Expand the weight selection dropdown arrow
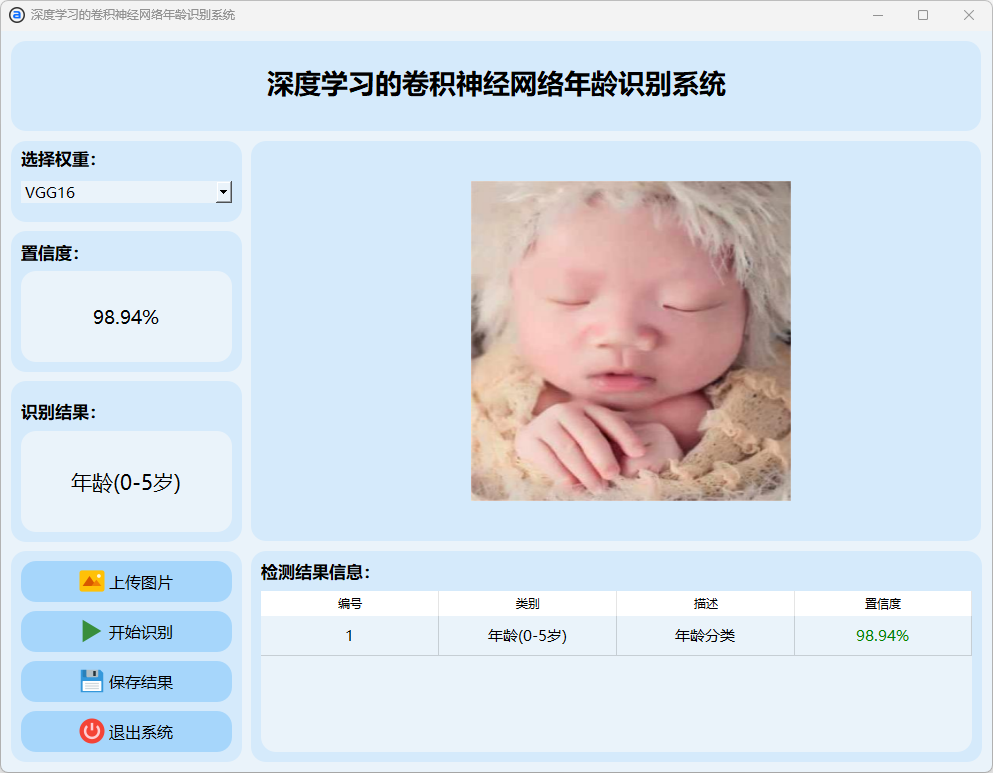Screen dimensions: 993x773 223,192
